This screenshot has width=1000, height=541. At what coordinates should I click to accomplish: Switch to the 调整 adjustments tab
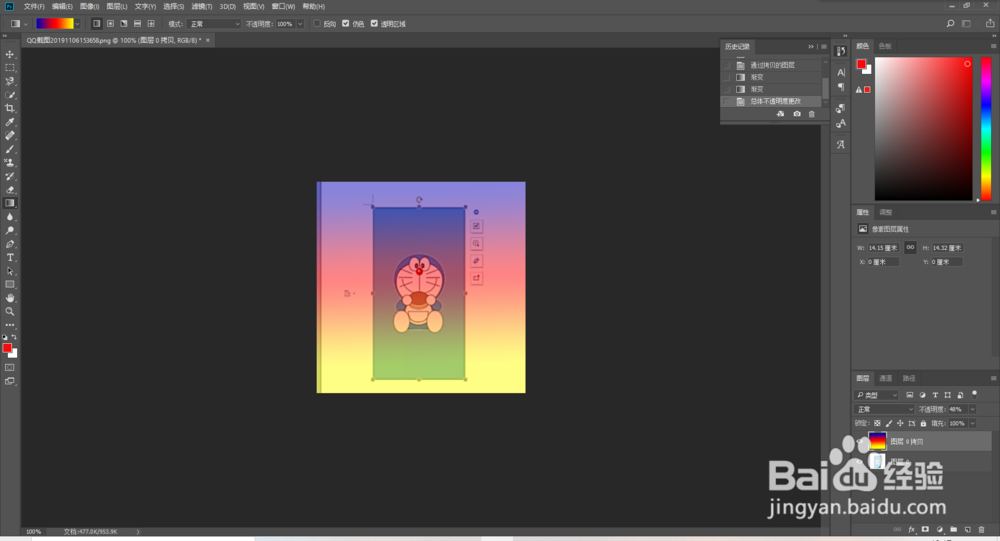886,212
